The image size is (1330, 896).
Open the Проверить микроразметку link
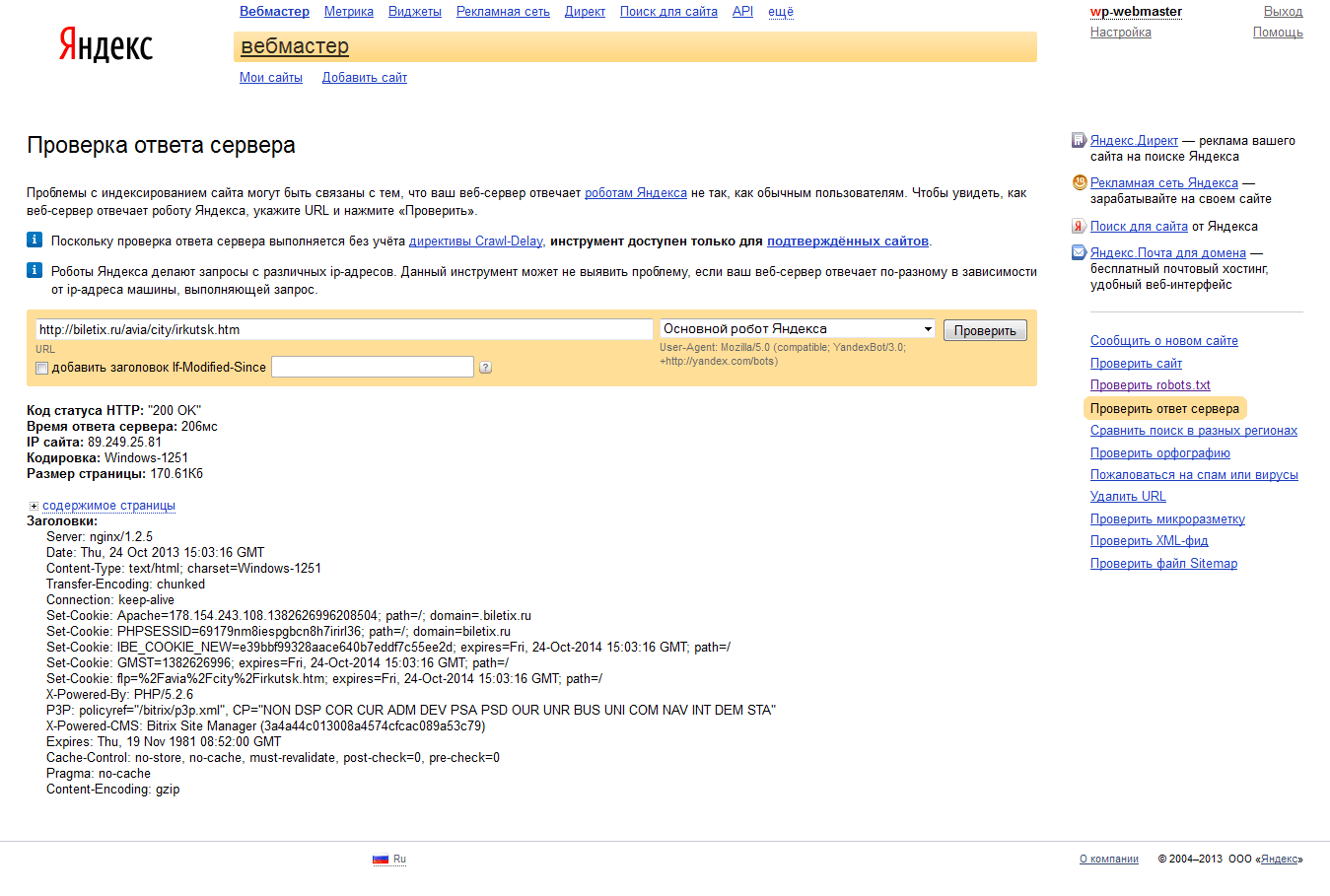pyautogui.click(x=1167, y=519)
